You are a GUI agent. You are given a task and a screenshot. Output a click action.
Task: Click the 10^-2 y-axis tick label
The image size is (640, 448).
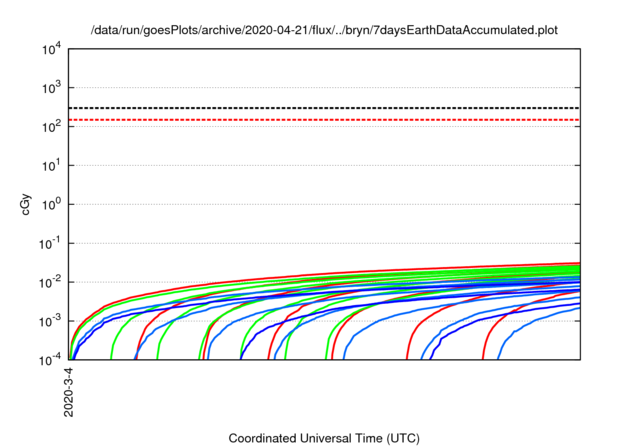coord(50,282)
